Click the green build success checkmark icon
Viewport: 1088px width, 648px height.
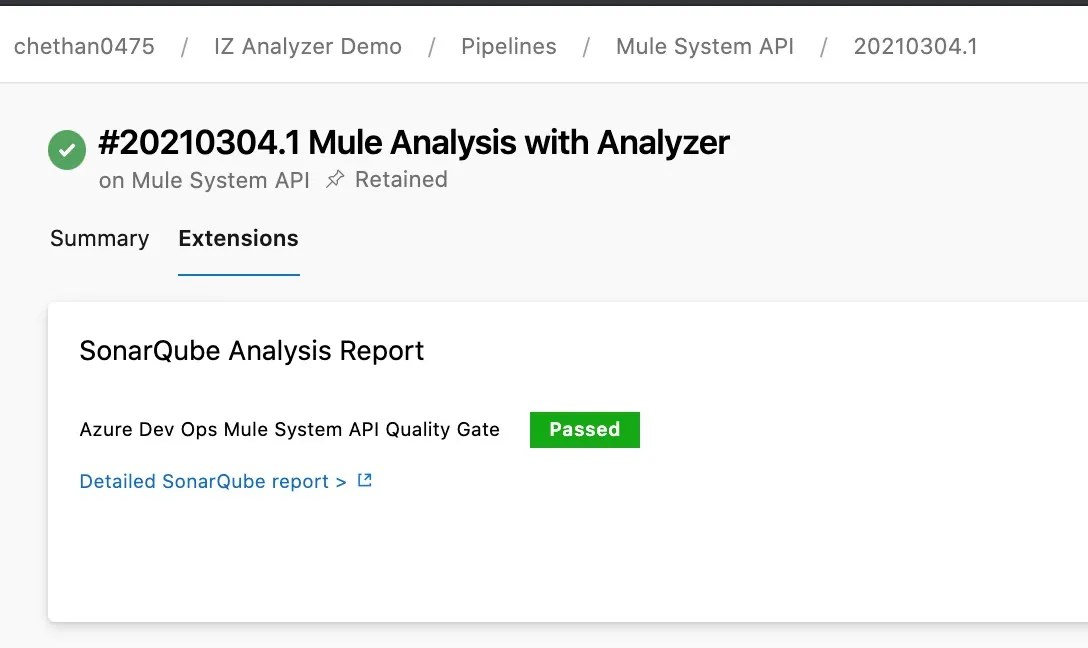point(67,150)
